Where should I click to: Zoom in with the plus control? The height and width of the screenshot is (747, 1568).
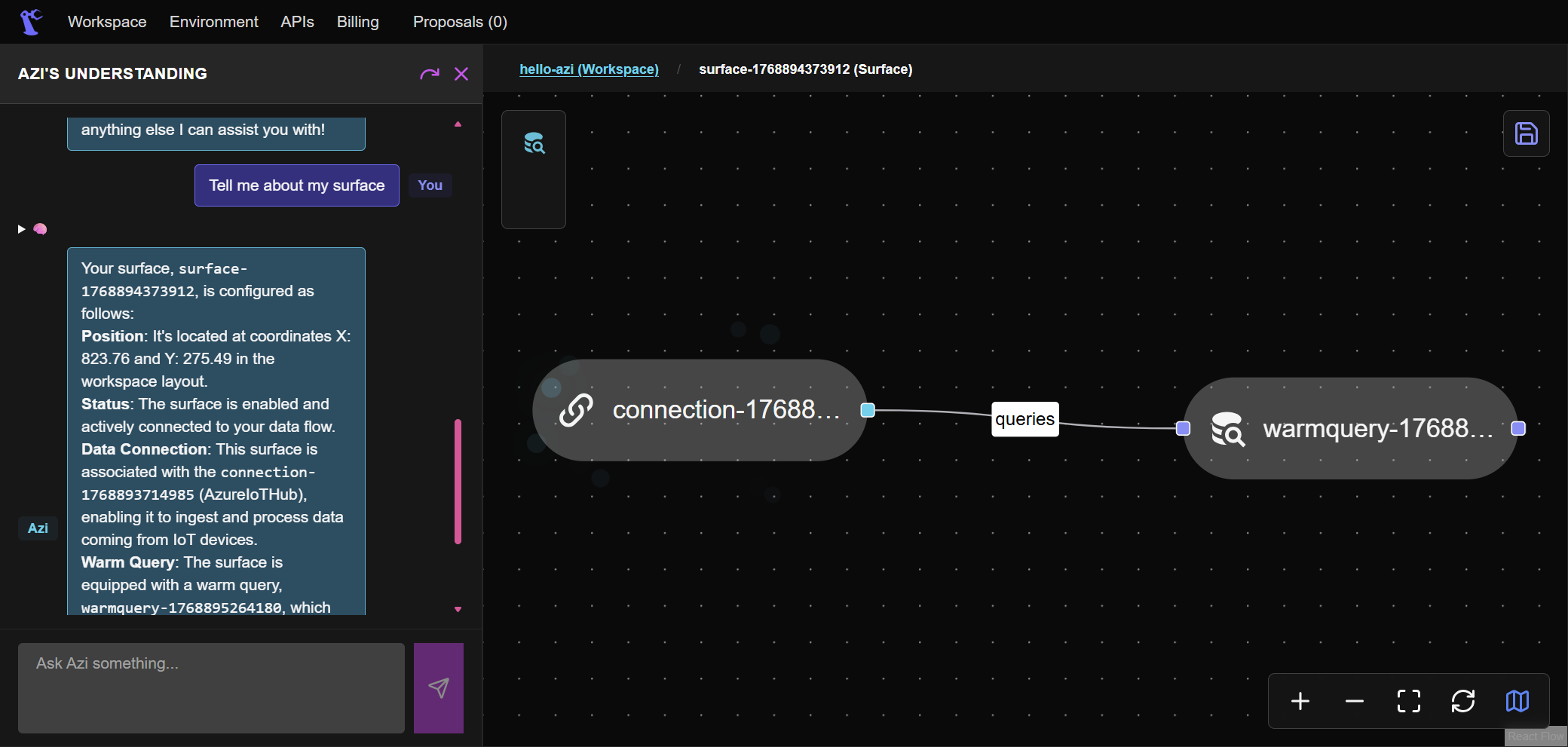[1300, 701]
